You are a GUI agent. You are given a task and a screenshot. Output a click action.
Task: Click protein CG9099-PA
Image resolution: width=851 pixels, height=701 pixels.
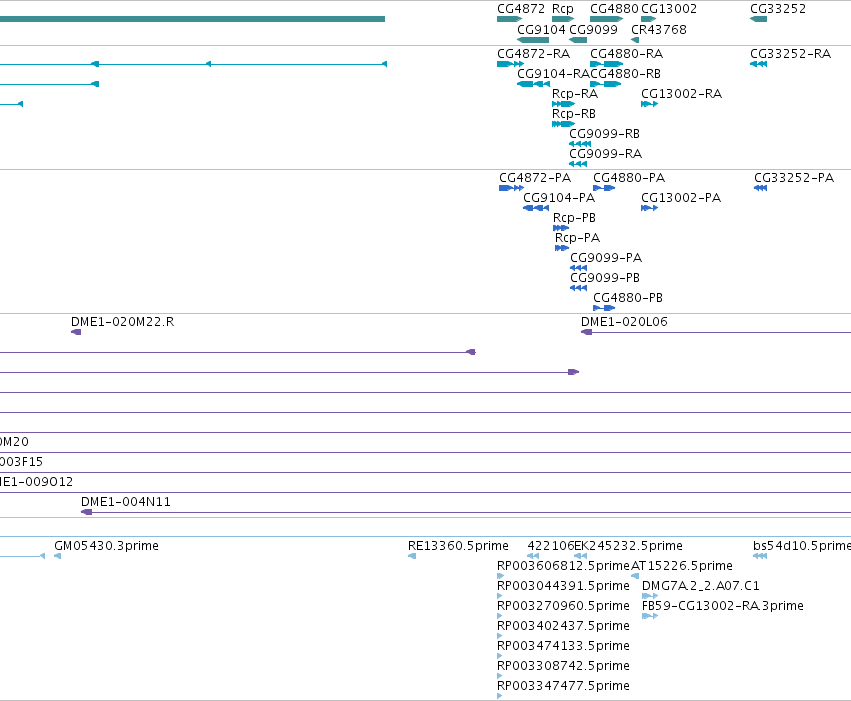606,258
